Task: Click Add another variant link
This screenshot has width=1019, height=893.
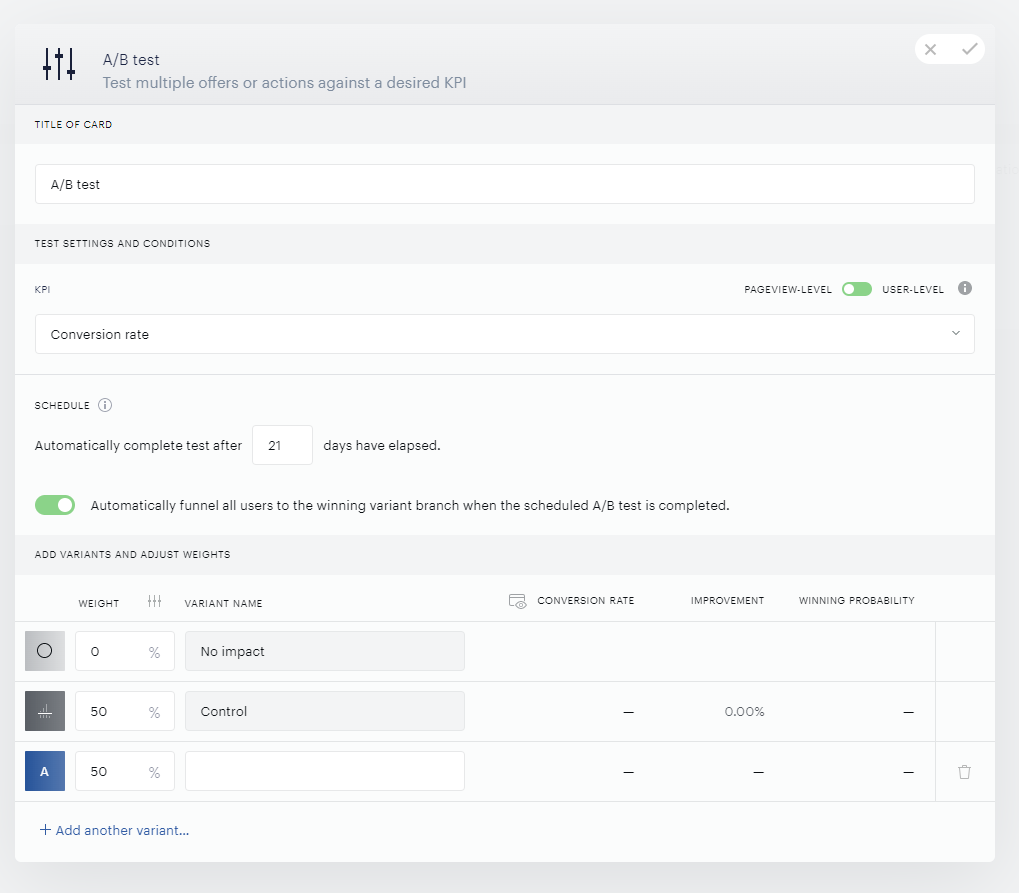Action: click(114, 830)
